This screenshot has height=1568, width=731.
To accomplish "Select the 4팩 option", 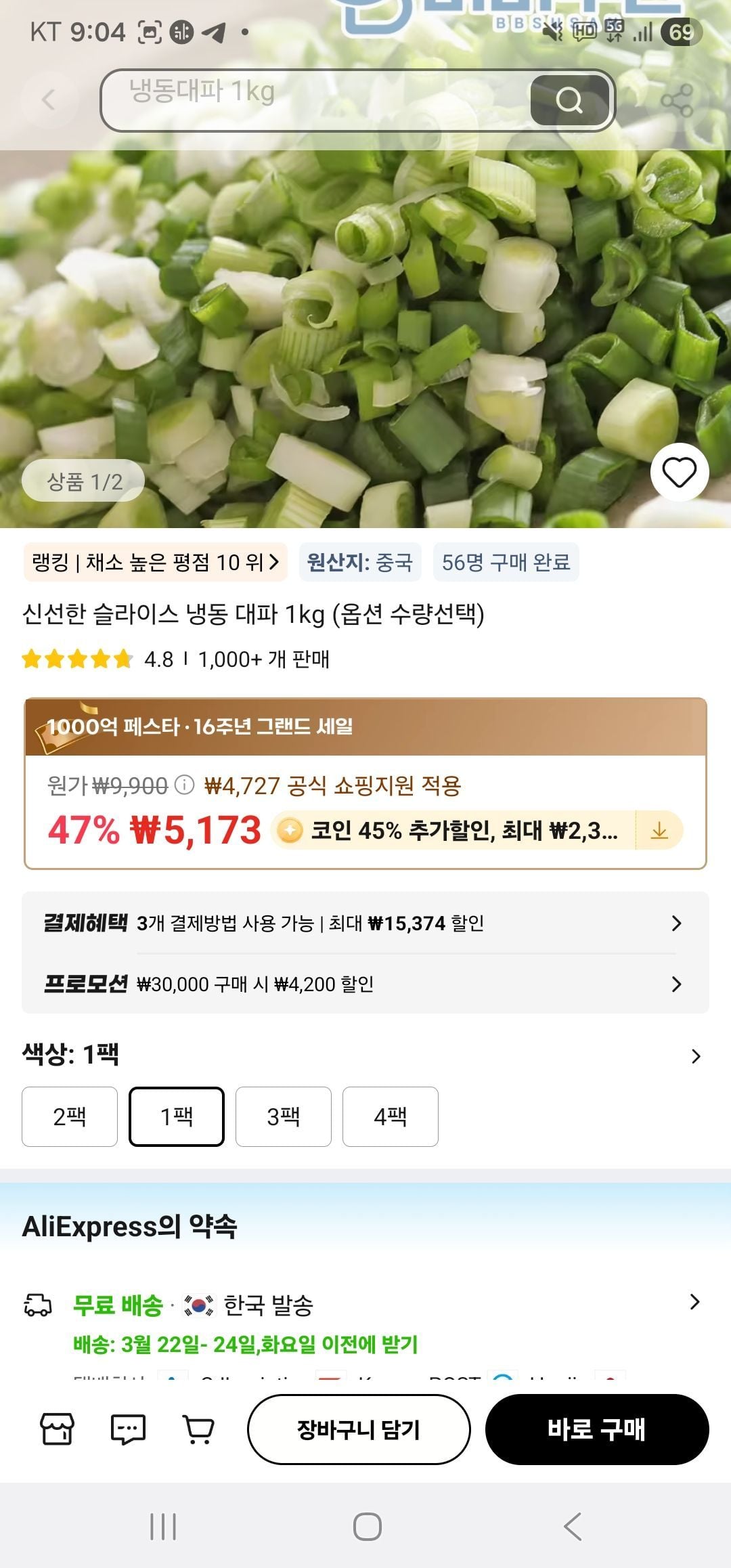I will [391, 1116].
